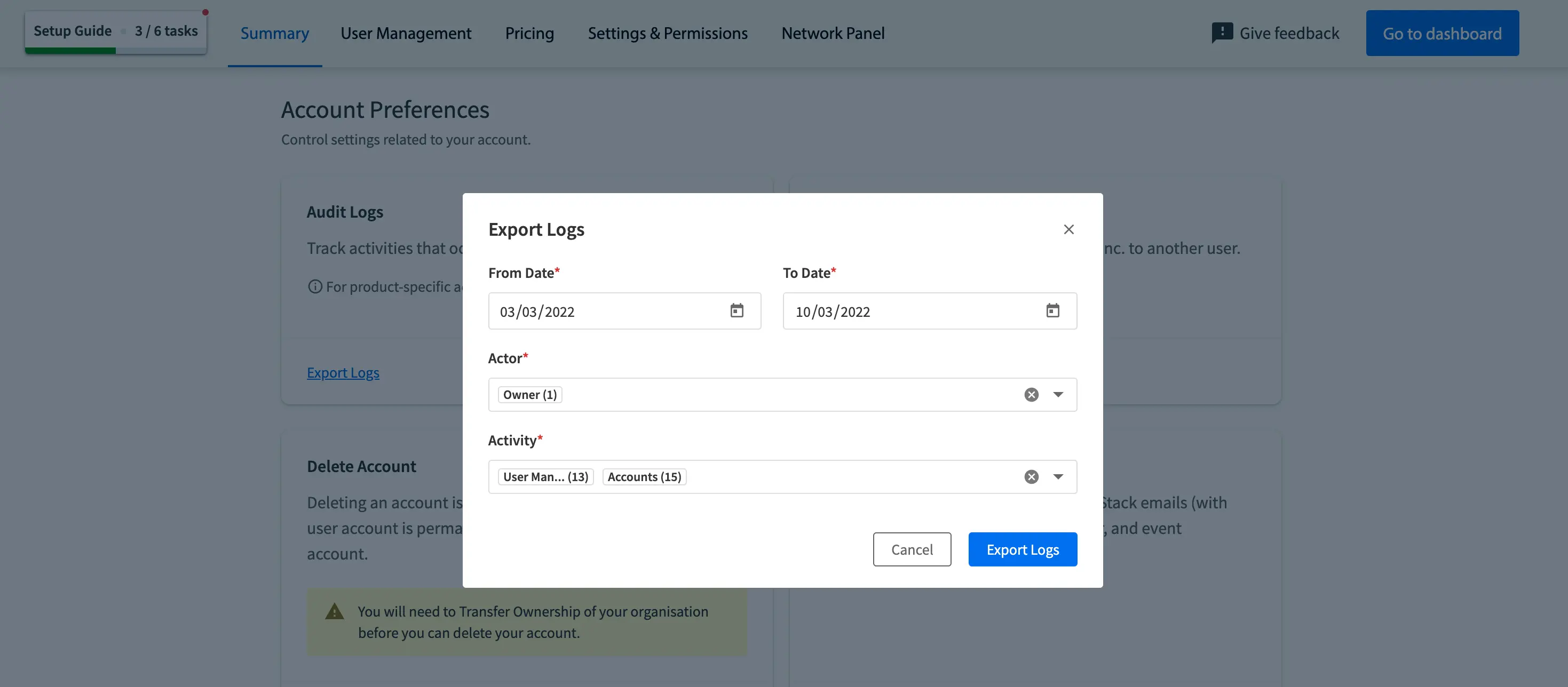Click the Setup Guide progress widget
This screenshot has width=1568, height=687.
click(116, 31)
